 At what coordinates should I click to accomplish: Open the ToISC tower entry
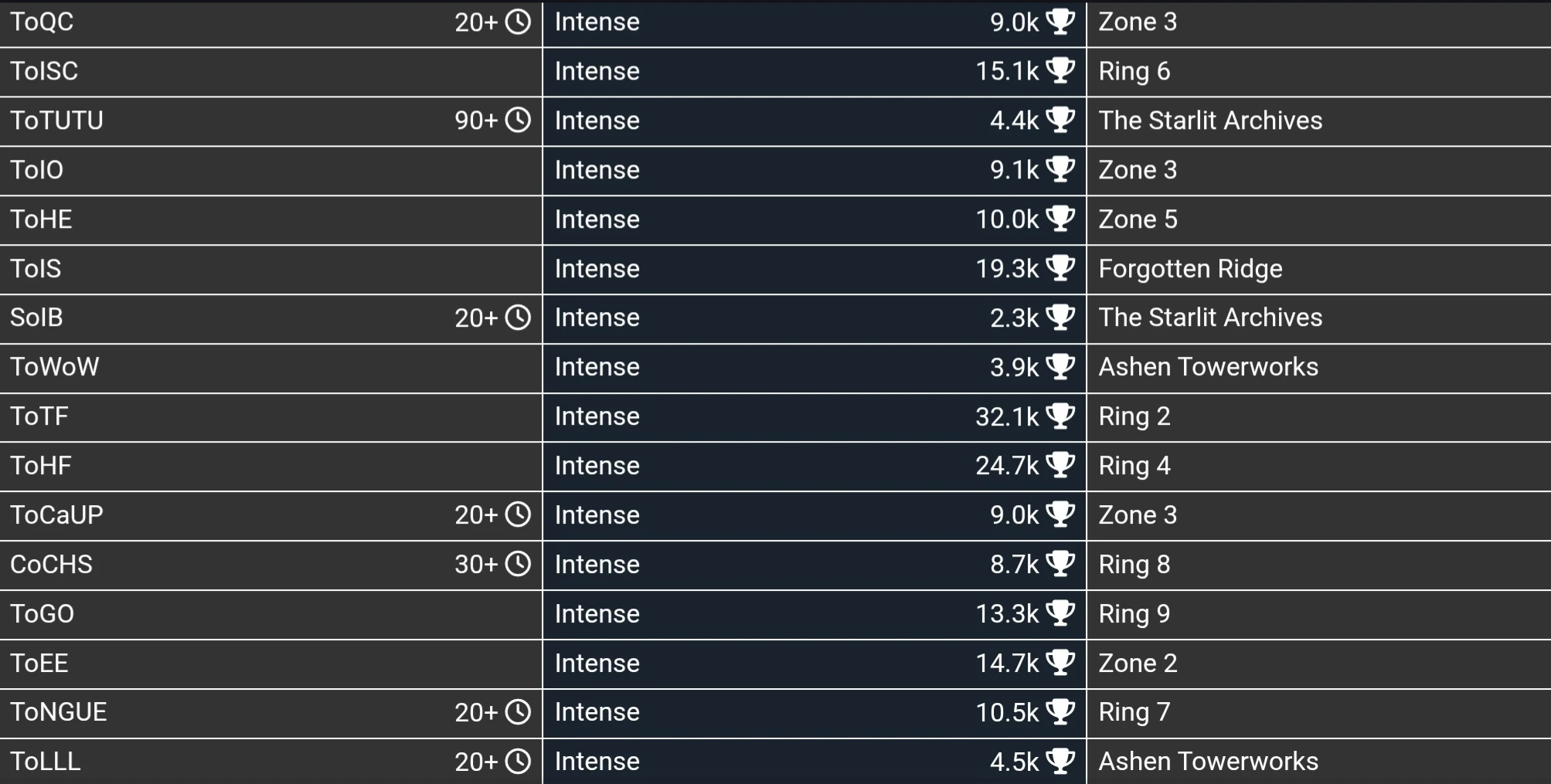click(45, 71)
